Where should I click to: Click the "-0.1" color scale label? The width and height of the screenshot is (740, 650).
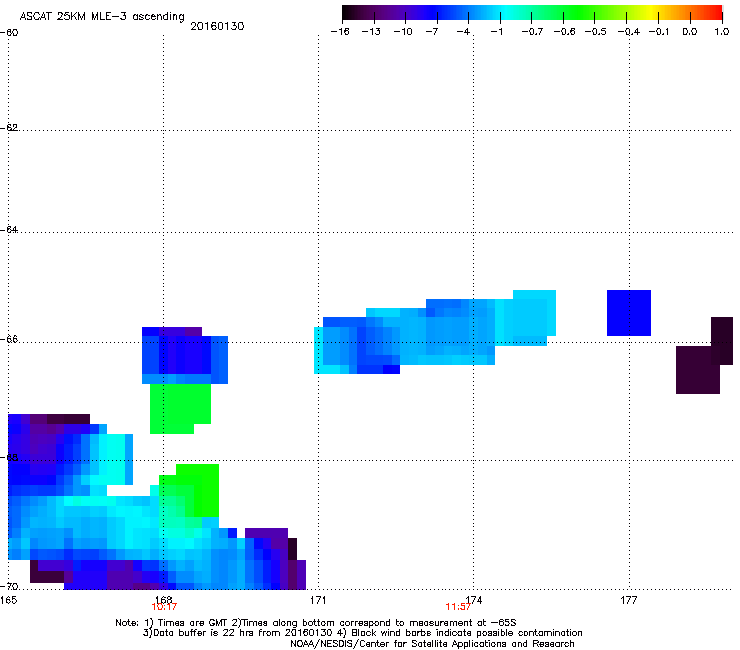(x=658, y=32)
